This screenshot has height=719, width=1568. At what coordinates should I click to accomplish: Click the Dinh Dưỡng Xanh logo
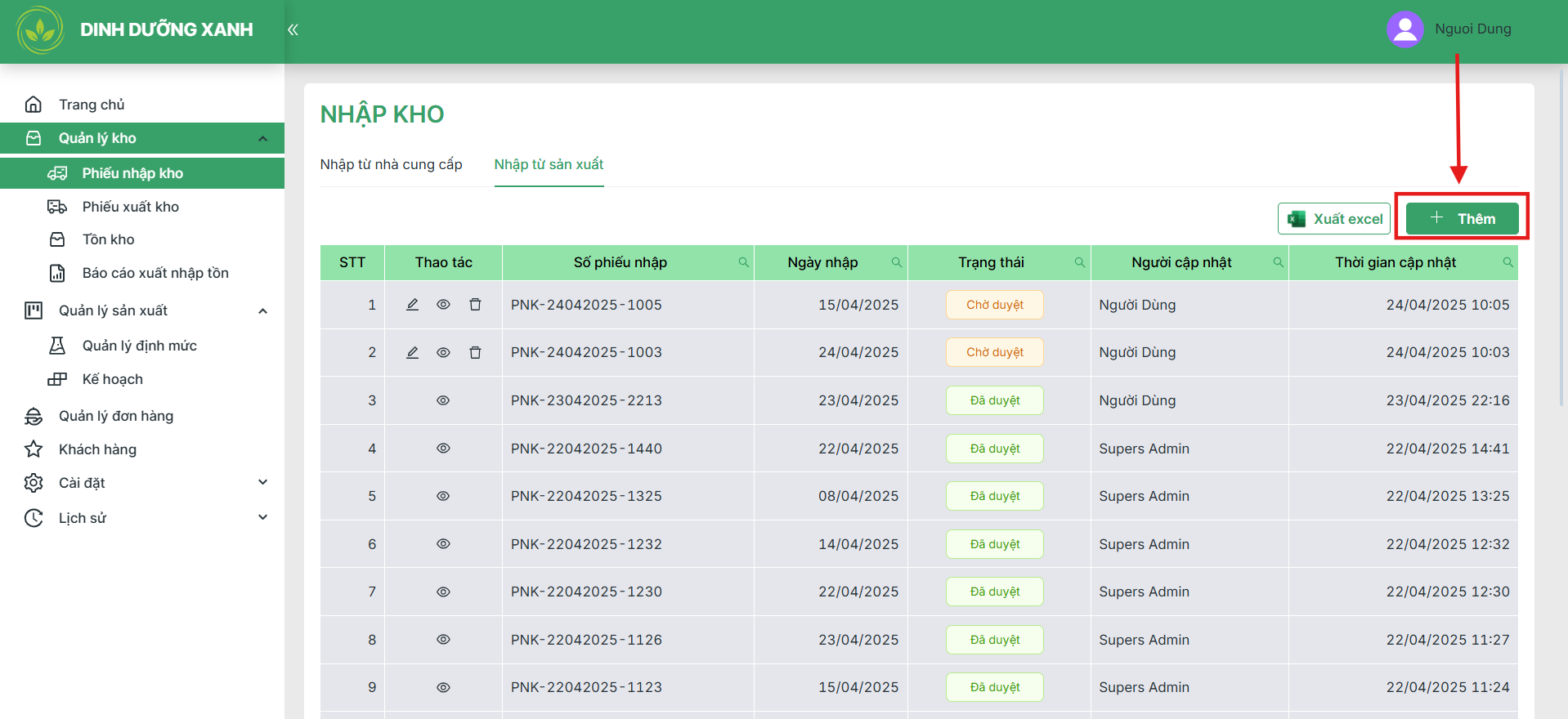click(x=40, y=30)
